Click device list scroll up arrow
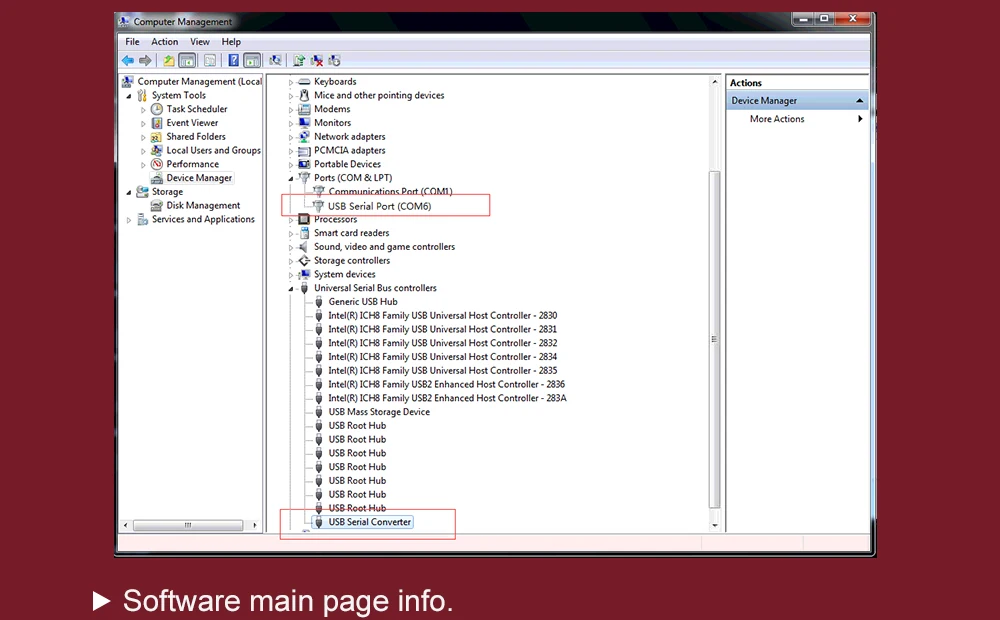1000x620 pixels. pos(714,82)
